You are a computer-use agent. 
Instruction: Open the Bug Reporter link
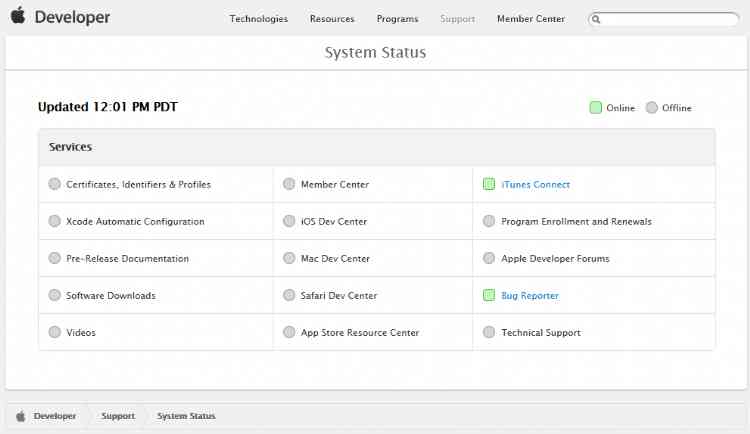pos(530,296)
